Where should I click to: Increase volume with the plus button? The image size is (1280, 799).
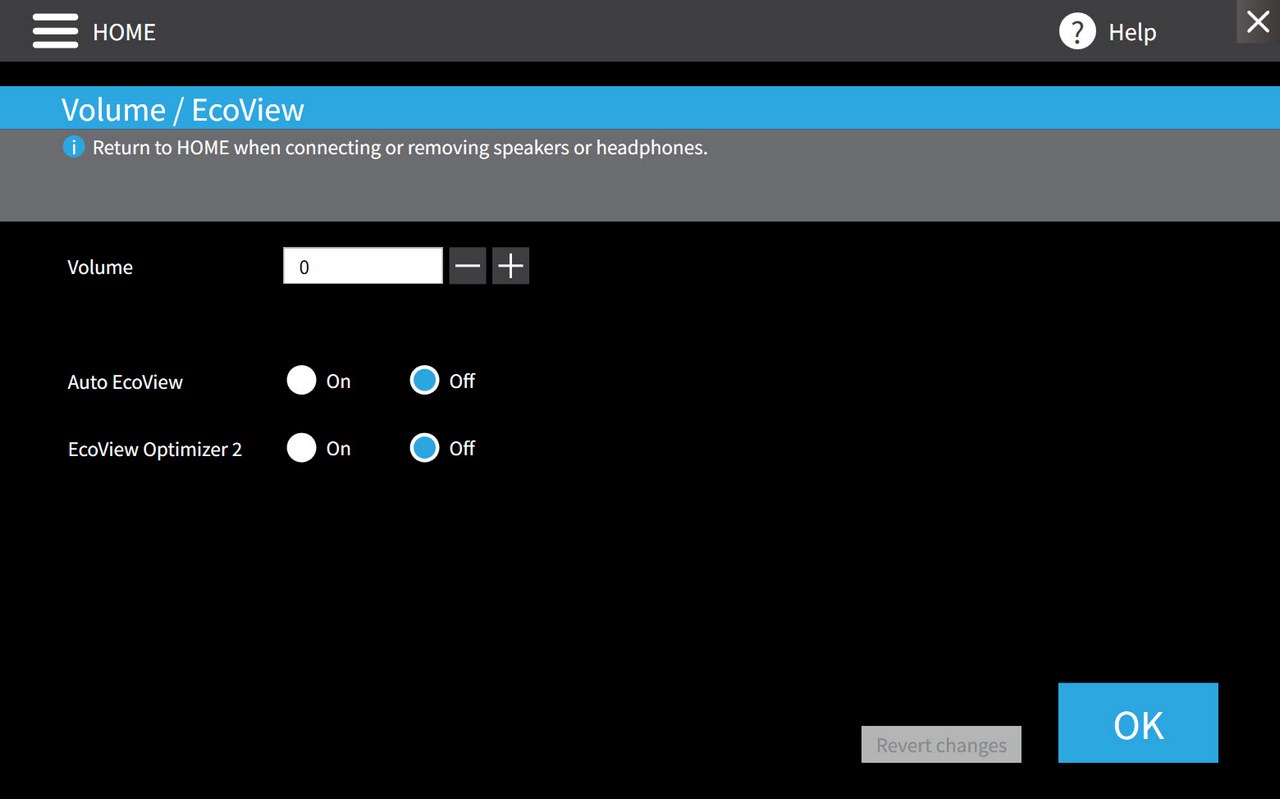(x=510, y=266)
